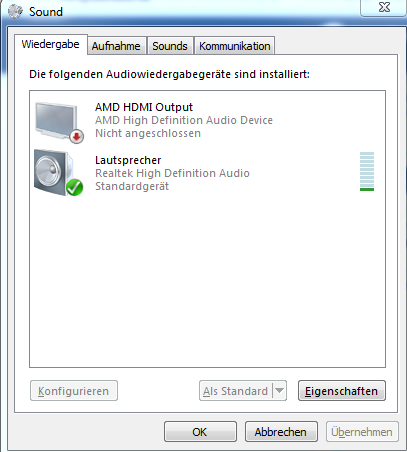
Task: Select the AMD HDMI Output device name
Action: click(144, 107)
